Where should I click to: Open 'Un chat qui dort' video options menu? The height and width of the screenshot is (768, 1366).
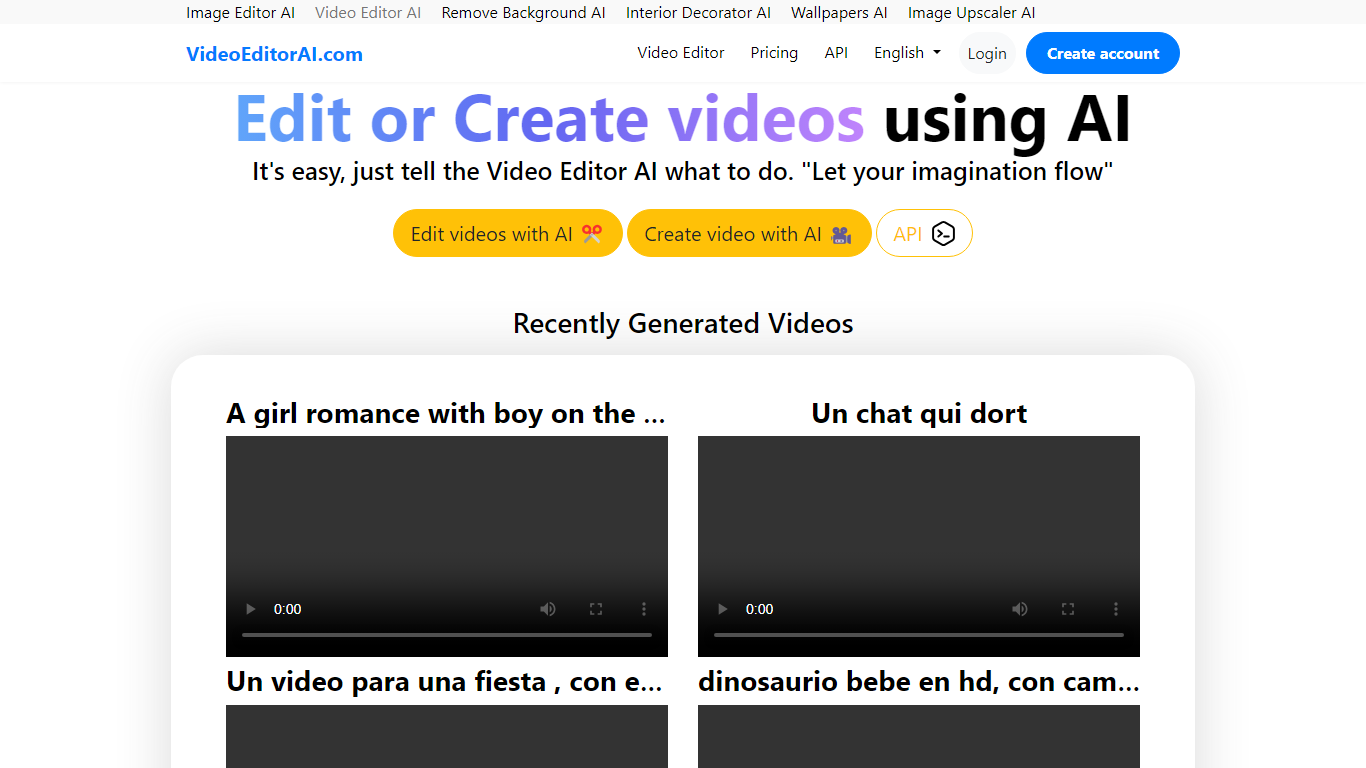[1116, 609]
